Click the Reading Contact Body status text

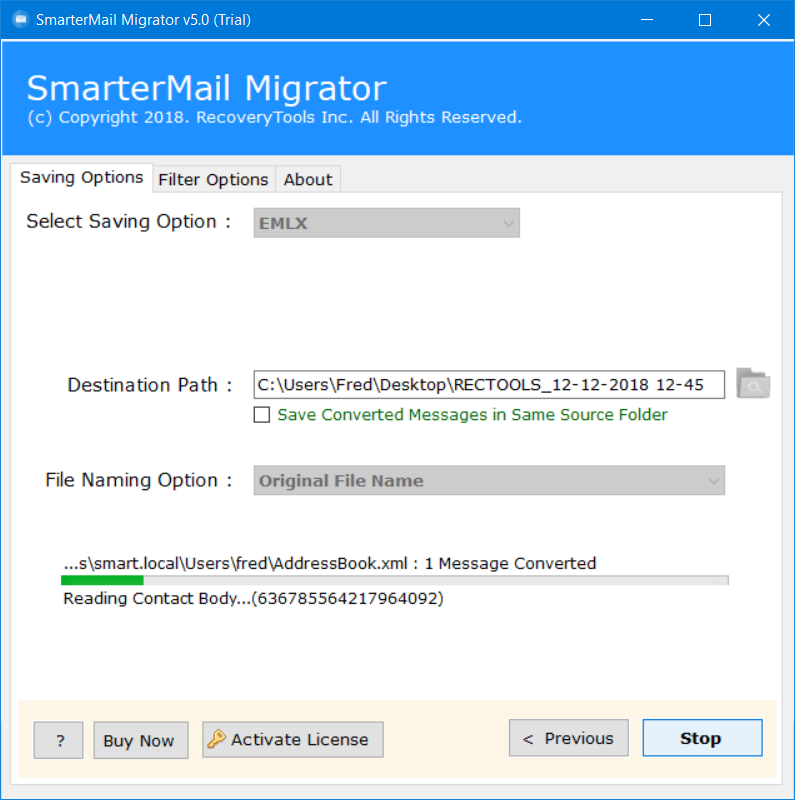coord(253,598)
